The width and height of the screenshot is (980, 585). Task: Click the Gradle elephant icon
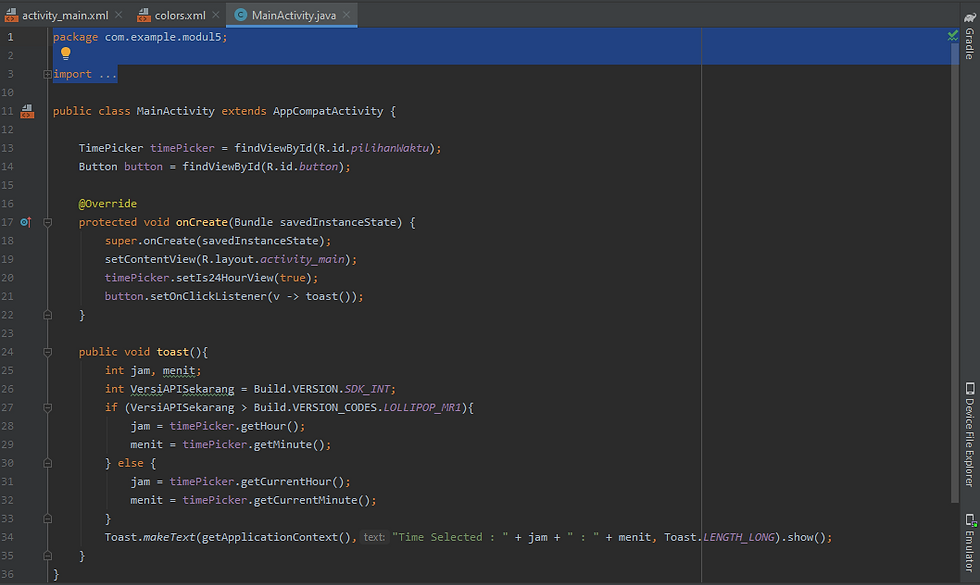[969, 19]
